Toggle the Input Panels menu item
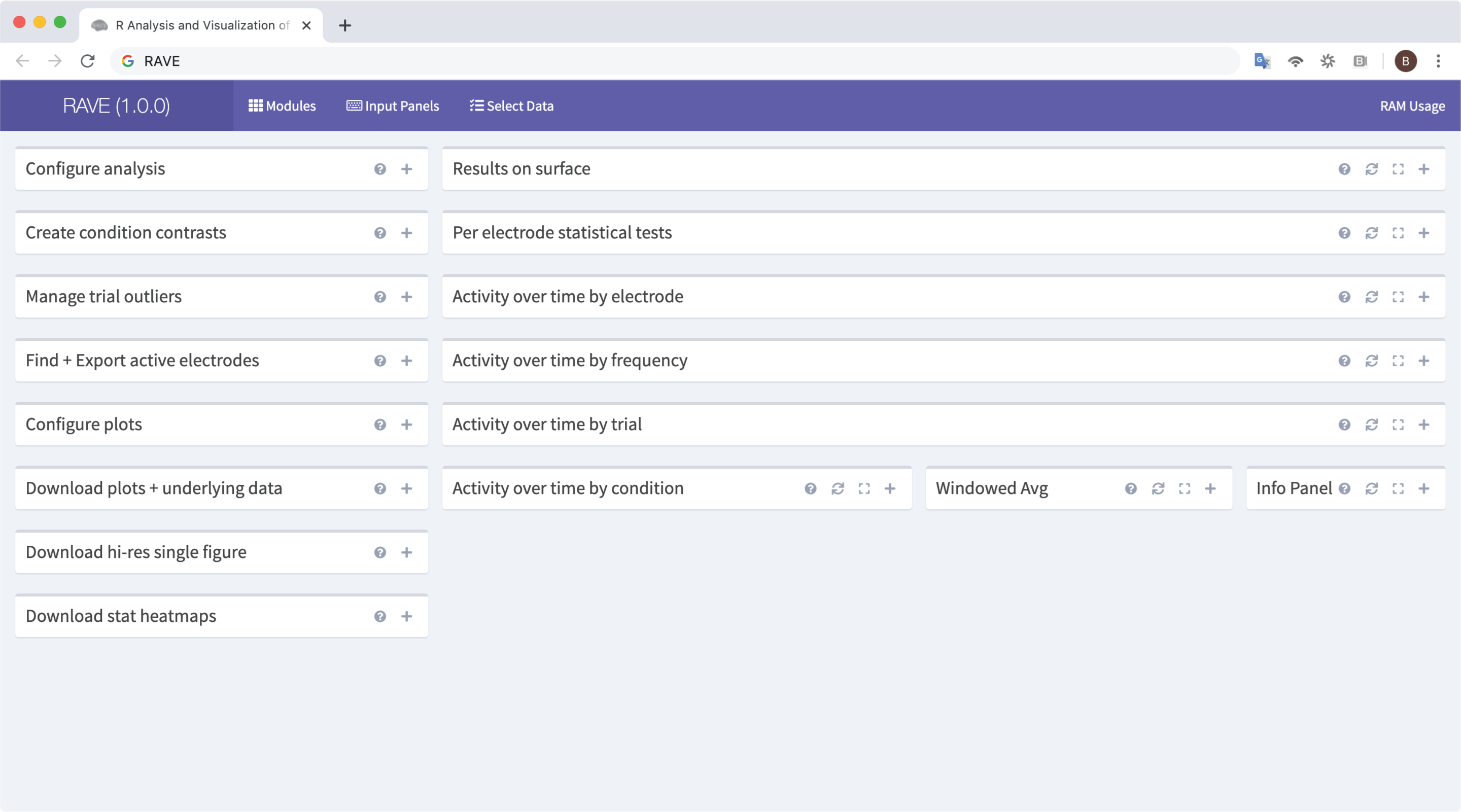The image size is (1461, 812). (393, 106)
